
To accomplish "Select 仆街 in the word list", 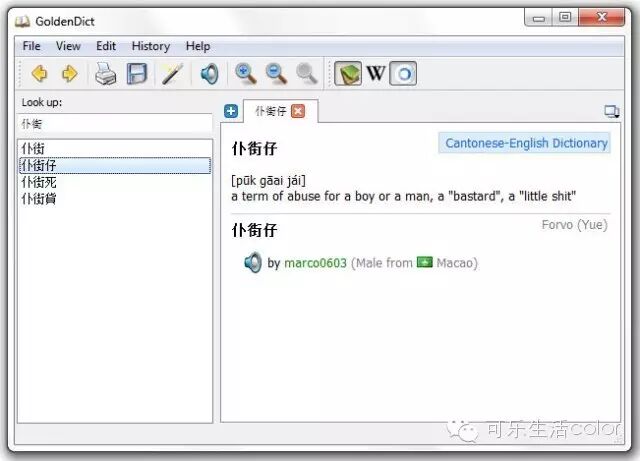I will [115, 149].
